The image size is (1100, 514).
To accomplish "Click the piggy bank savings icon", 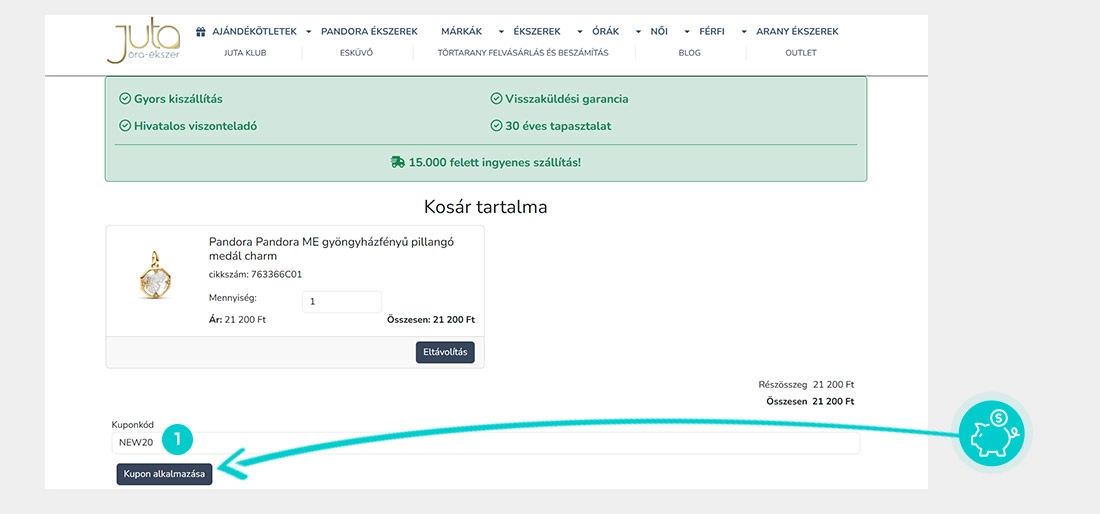I will point(991,433).
